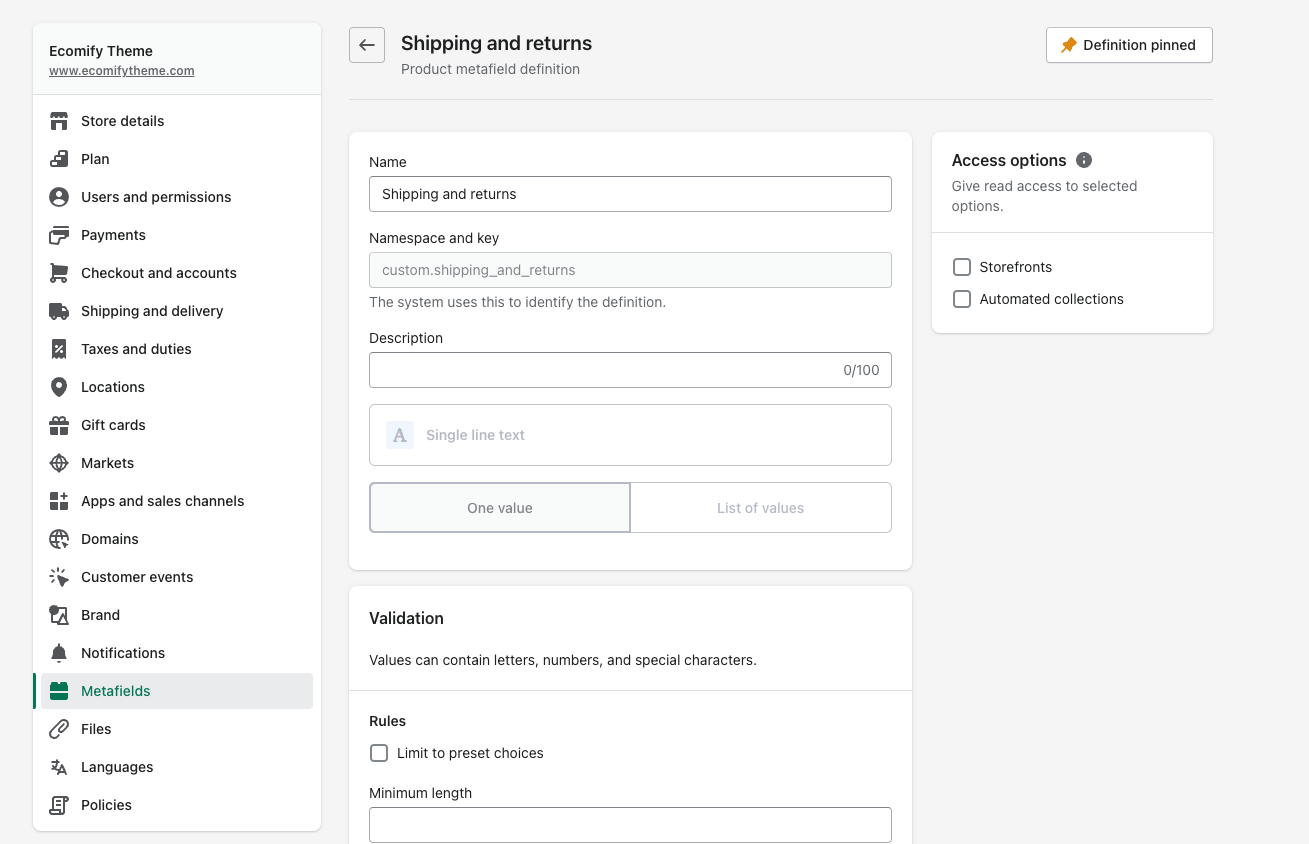This screenshot has width=1309, height=844.
Task: Open Brand settings
Action: tap(177, 615)
